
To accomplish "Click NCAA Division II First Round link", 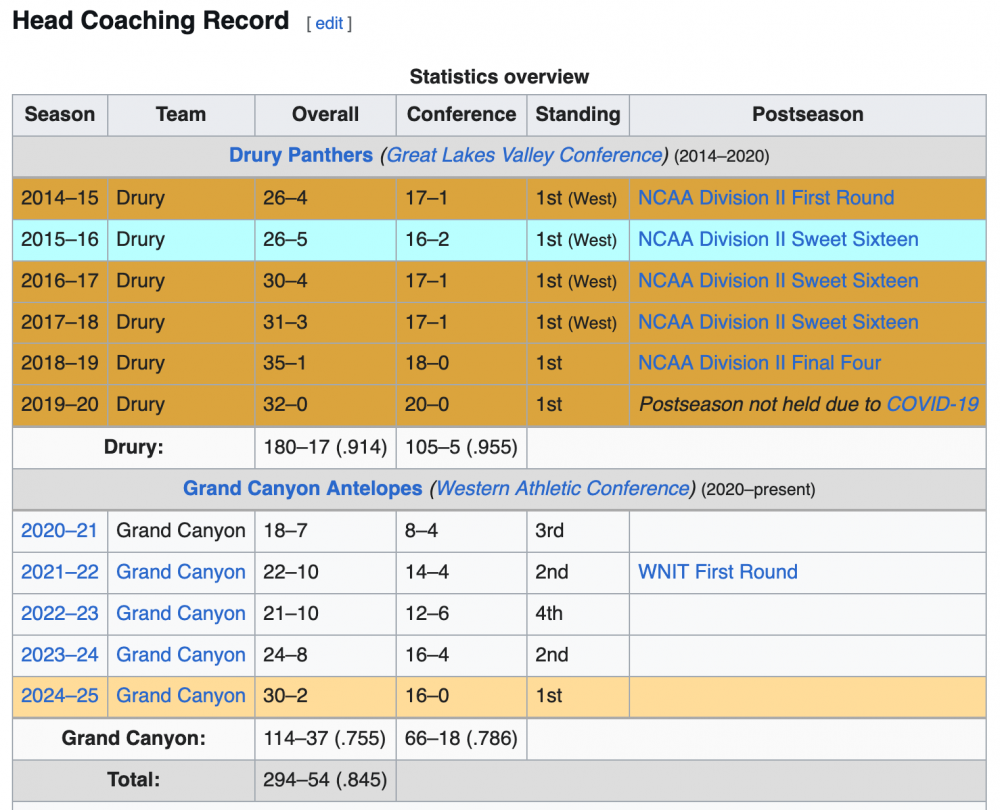I will pyautogui.click(x=766, y=198).
